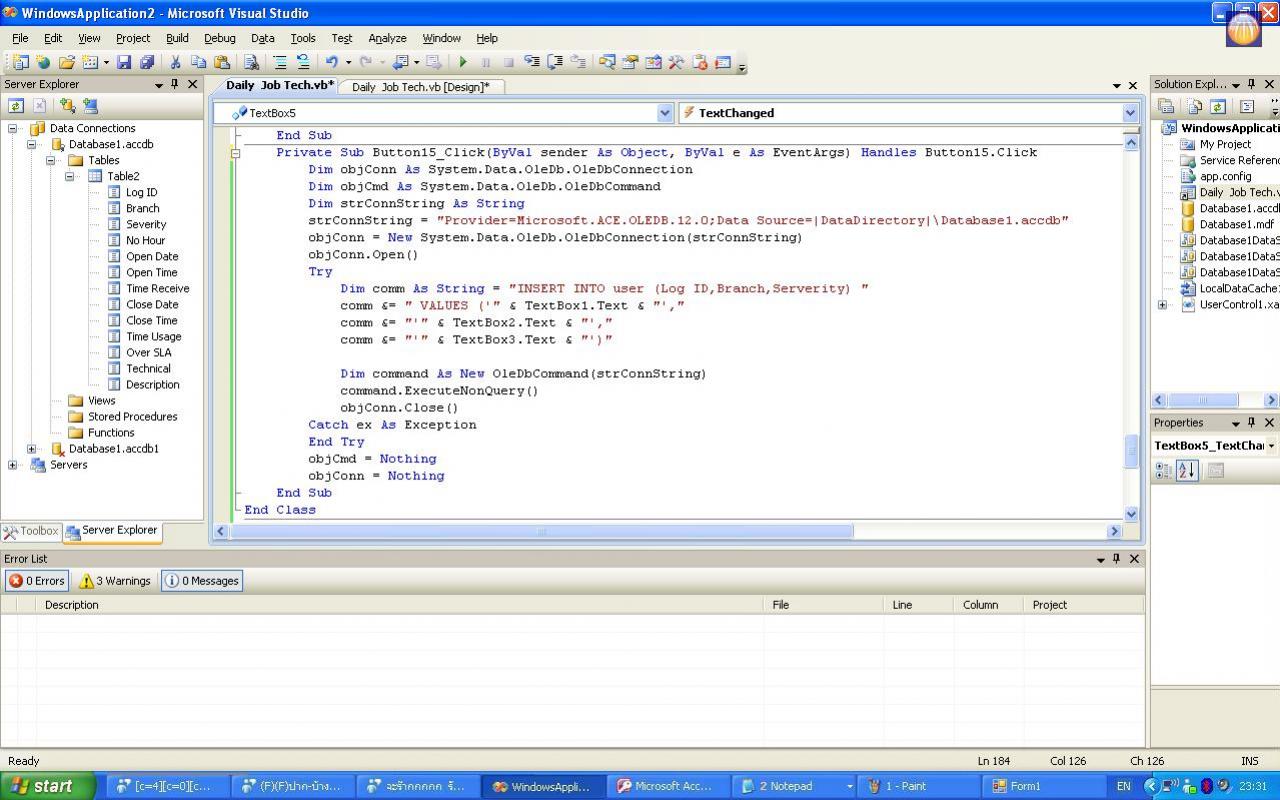Open the TextBox5 class name dropdown
The image size is (1280, 800).
(665, 113)
